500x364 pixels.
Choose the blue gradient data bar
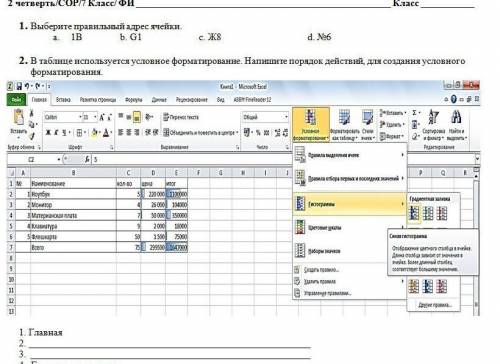click(414, 213)
